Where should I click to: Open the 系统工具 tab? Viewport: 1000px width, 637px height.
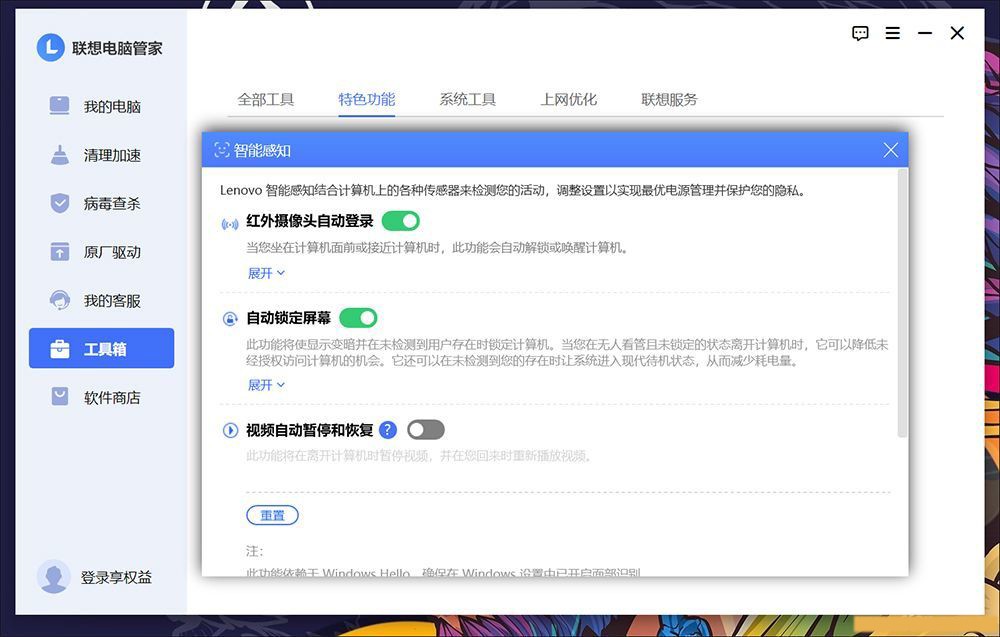467,99
